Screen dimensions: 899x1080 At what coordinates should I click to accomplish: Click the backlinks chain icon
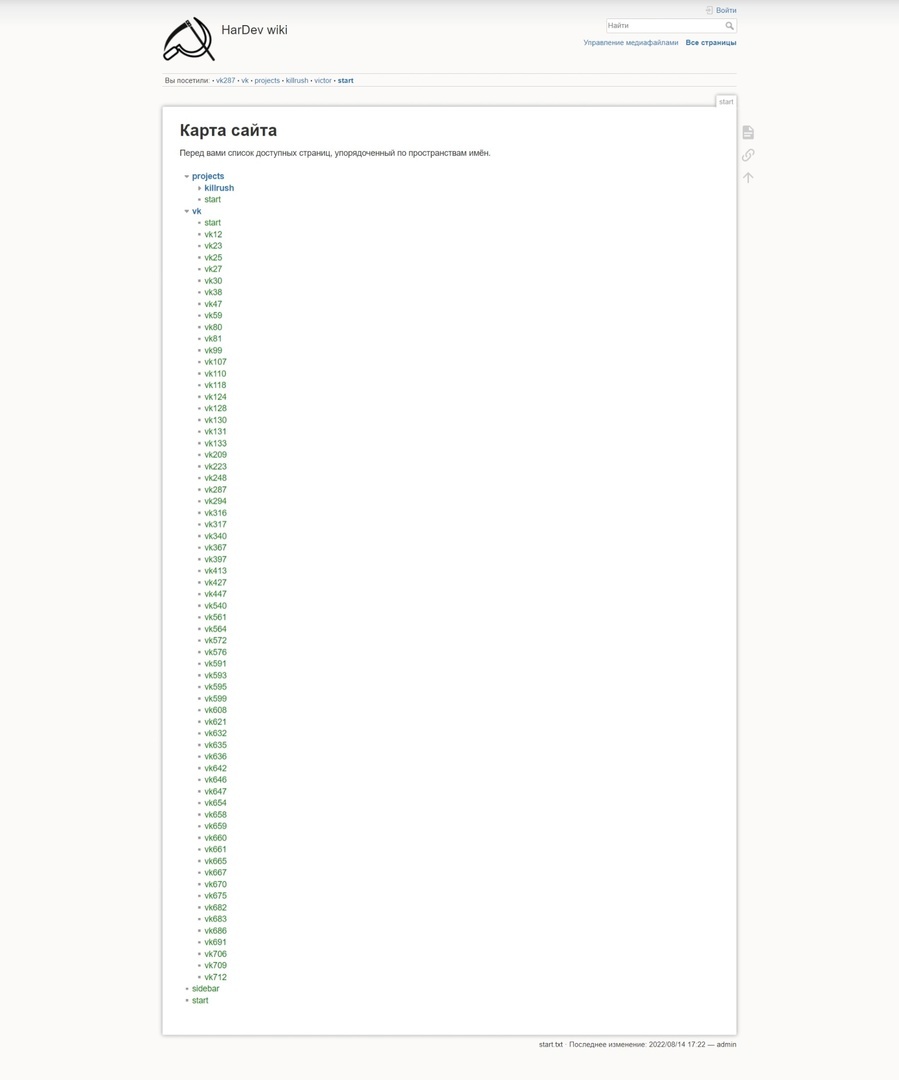click(748, 155)
